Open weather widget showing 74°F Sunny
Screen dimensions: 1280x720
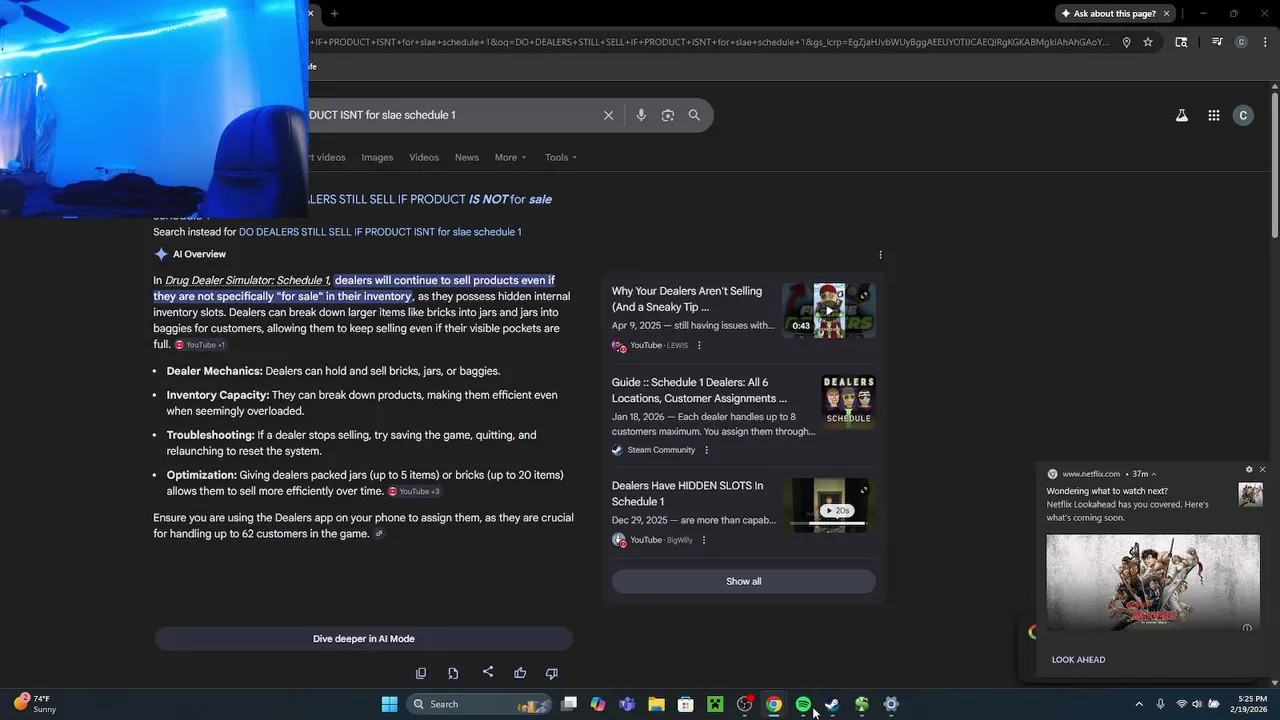click(35, 704)
